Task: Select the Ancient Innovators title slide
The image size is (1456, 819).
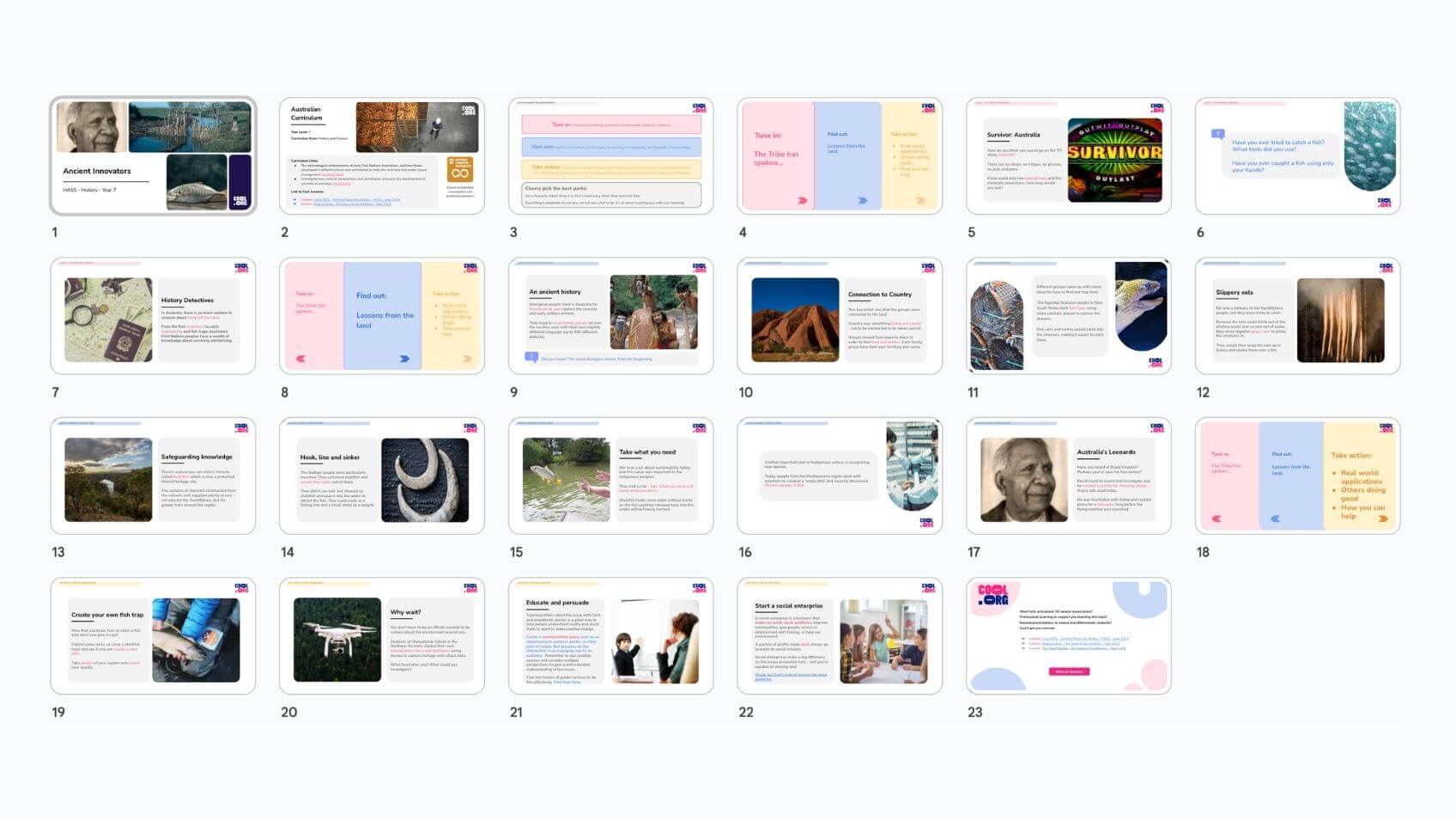Action: [153, 155]
